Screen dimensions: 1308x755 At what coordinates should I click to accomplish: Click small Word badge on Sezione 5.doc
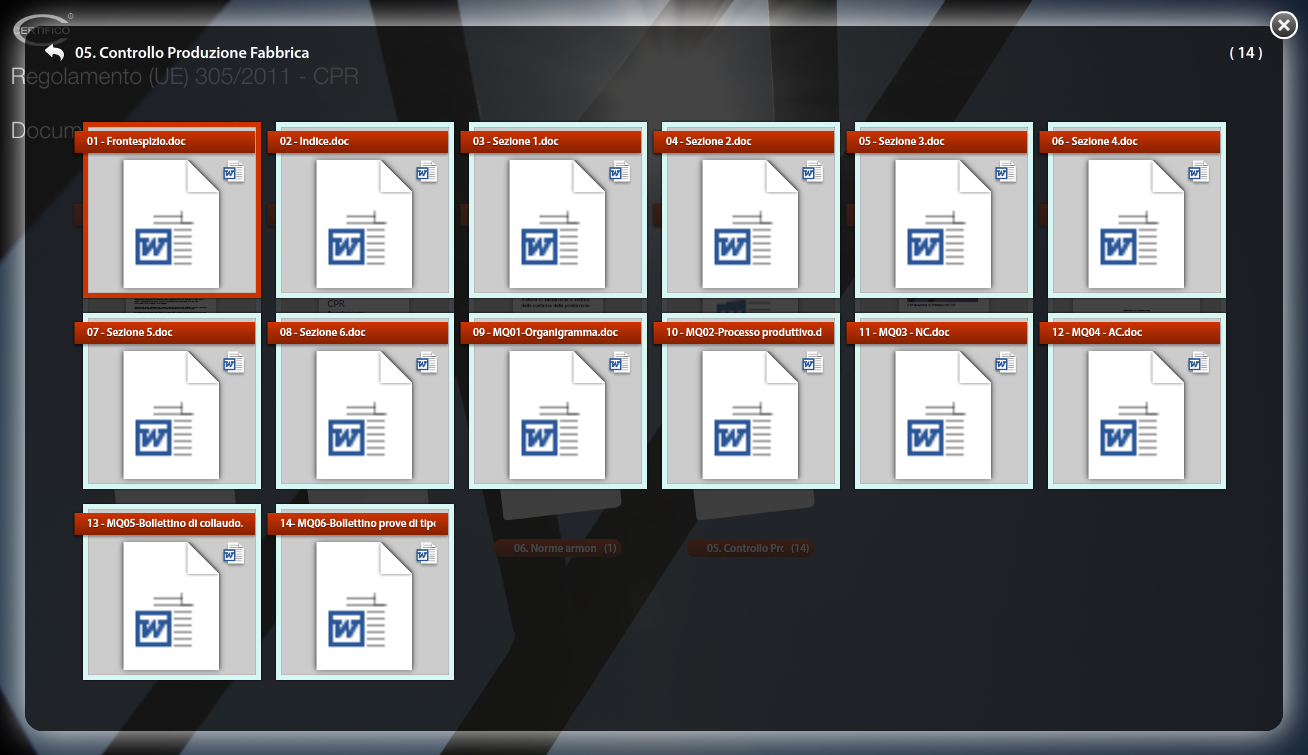234,363
